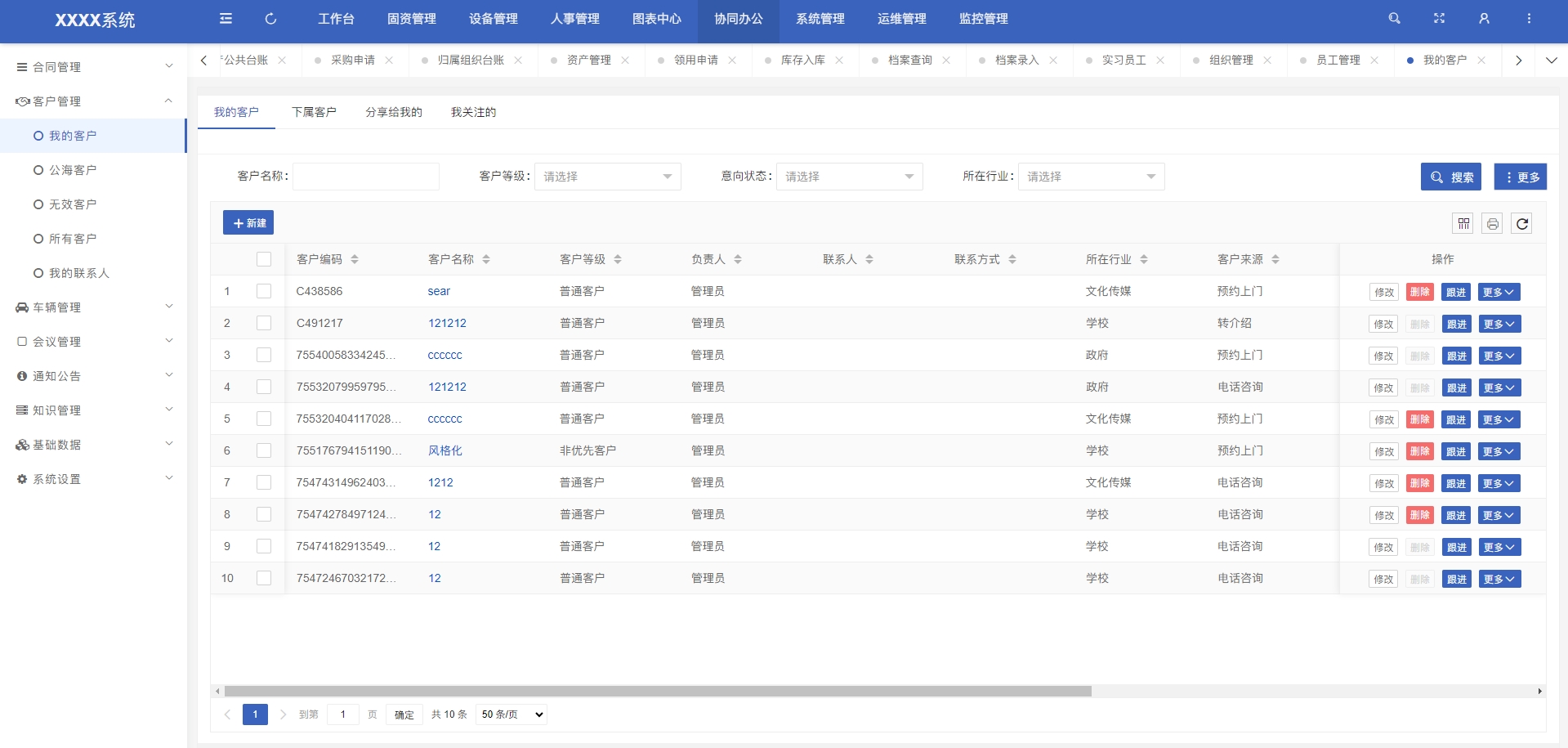This screenshot has height=748, width=1568.
Task: Open the 意向状态 dropdown
Action: pyautogui.click(x=849, y=177)
